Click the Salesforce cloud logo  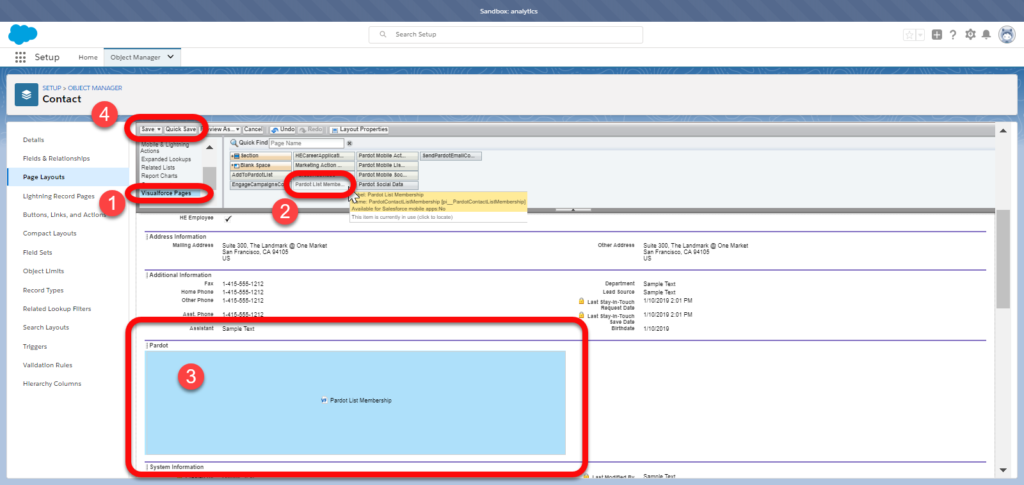point(23,34)
